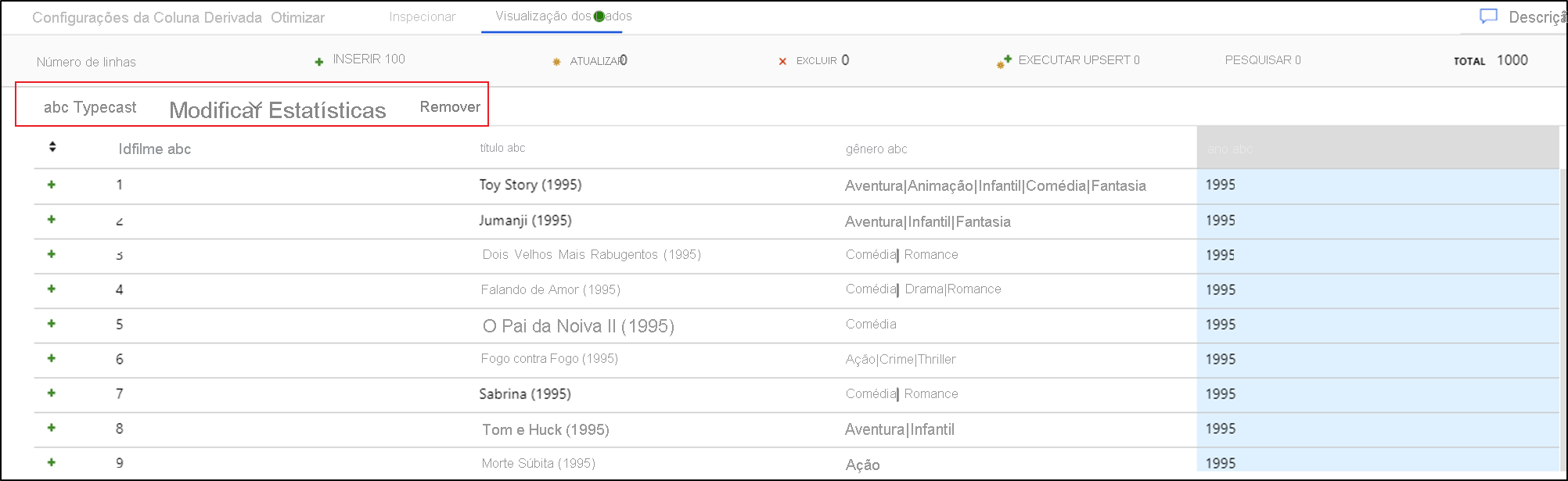Click the EXECUTAR UPSERT icon

point(1004,61)
